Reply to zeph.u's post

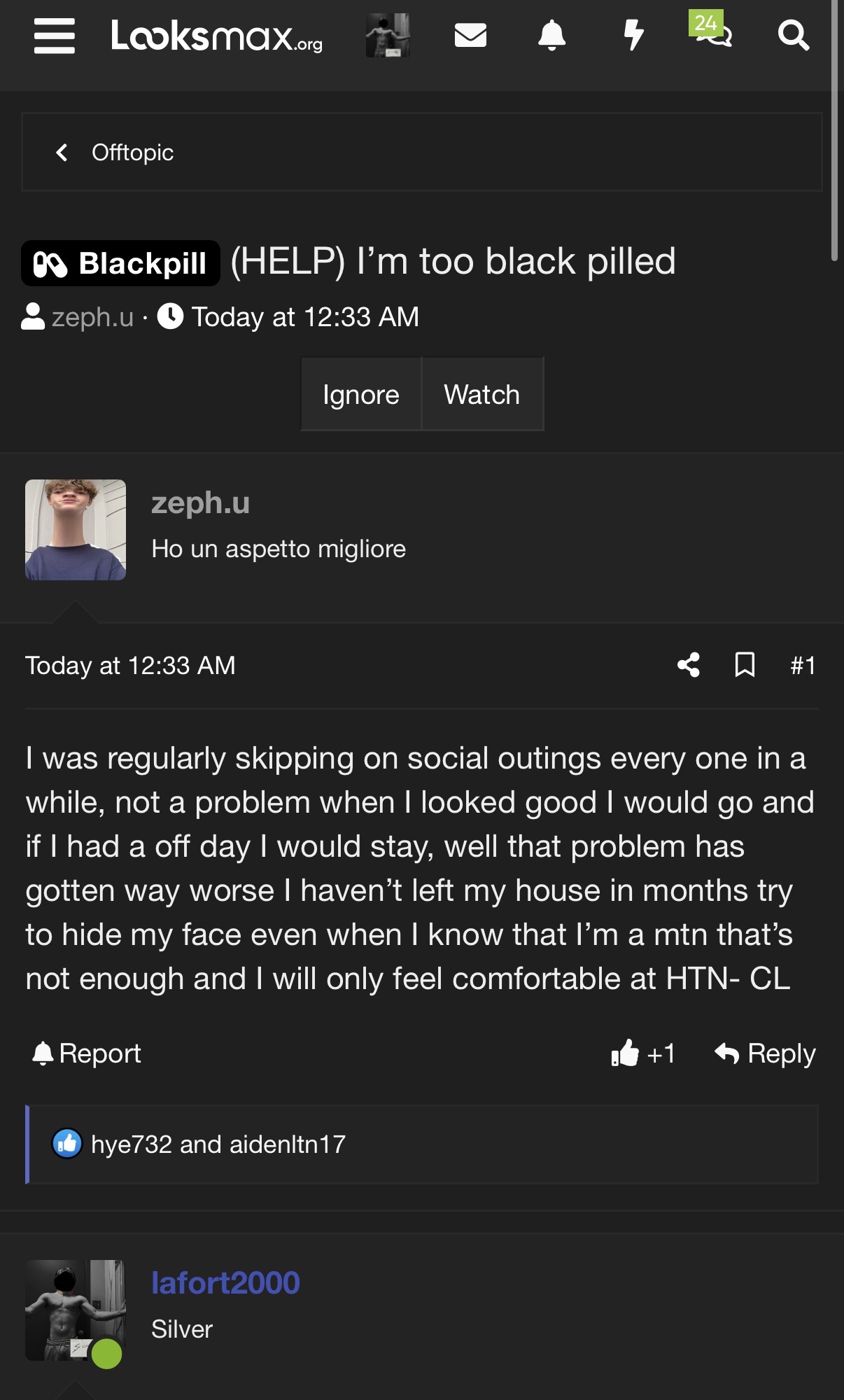[766, 1053]
